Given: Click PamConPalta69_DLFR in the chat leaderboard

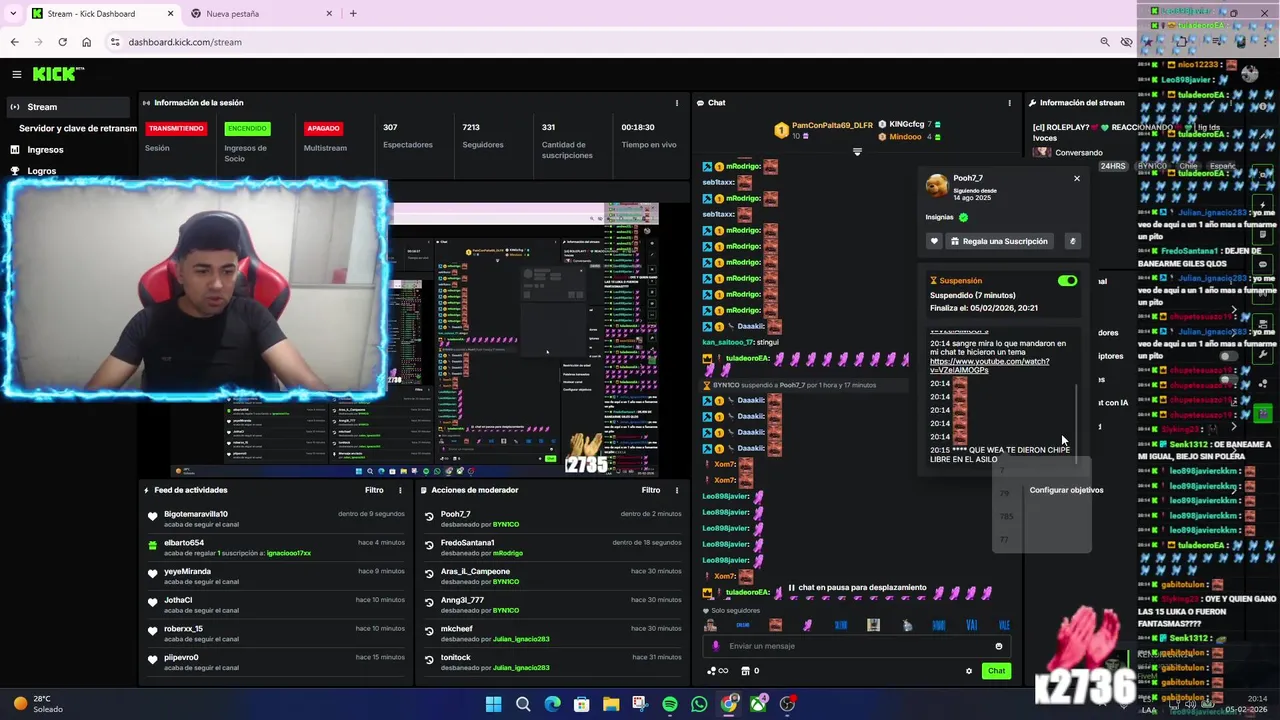Looking at the screenshot, I should (x=832, y=125).
